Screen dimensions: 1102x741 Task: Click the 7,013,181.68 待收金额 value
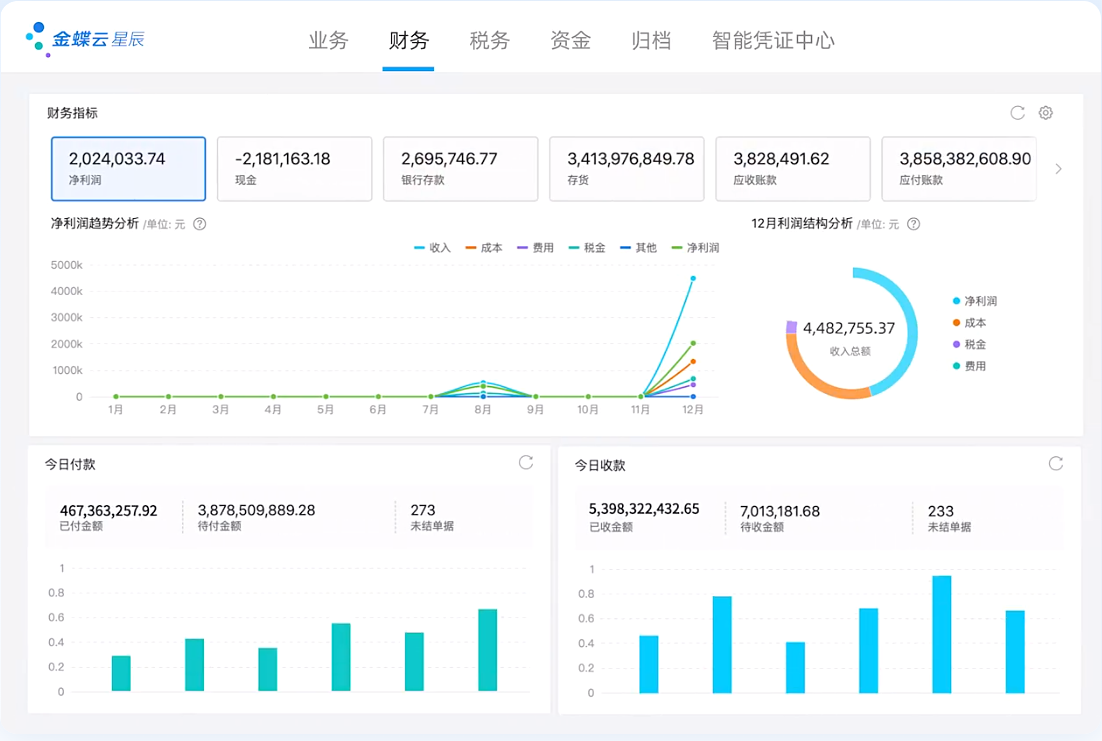click(780, 512)
